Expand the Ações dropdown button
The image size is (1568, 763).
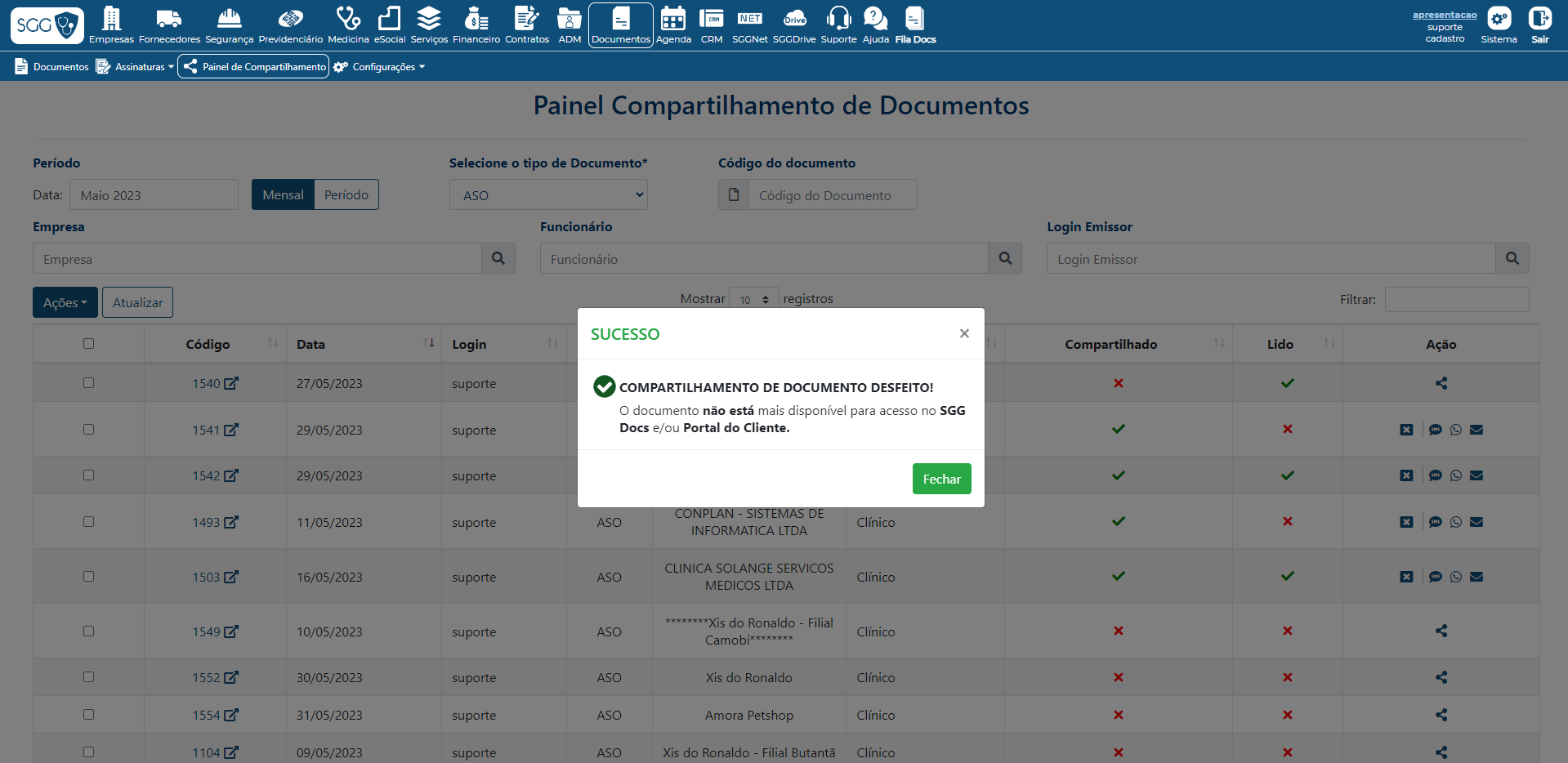point(65,302)
